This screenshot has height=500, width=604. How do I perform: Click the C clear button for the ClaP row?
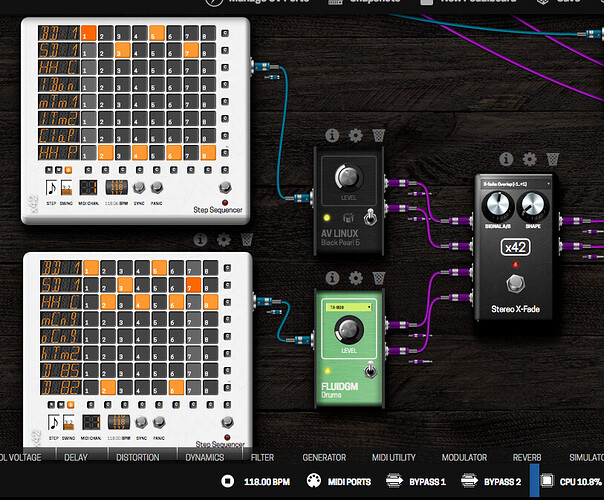pyautogui.click(x=225, y=136)
